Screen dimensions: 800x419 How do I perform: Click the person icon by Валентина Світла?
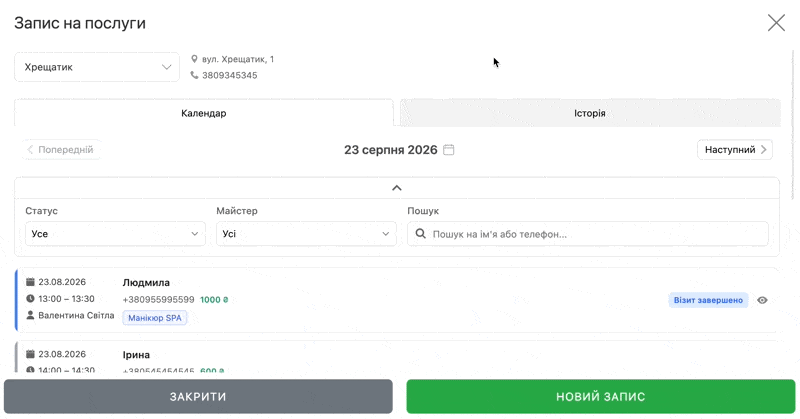click(30, 315)
